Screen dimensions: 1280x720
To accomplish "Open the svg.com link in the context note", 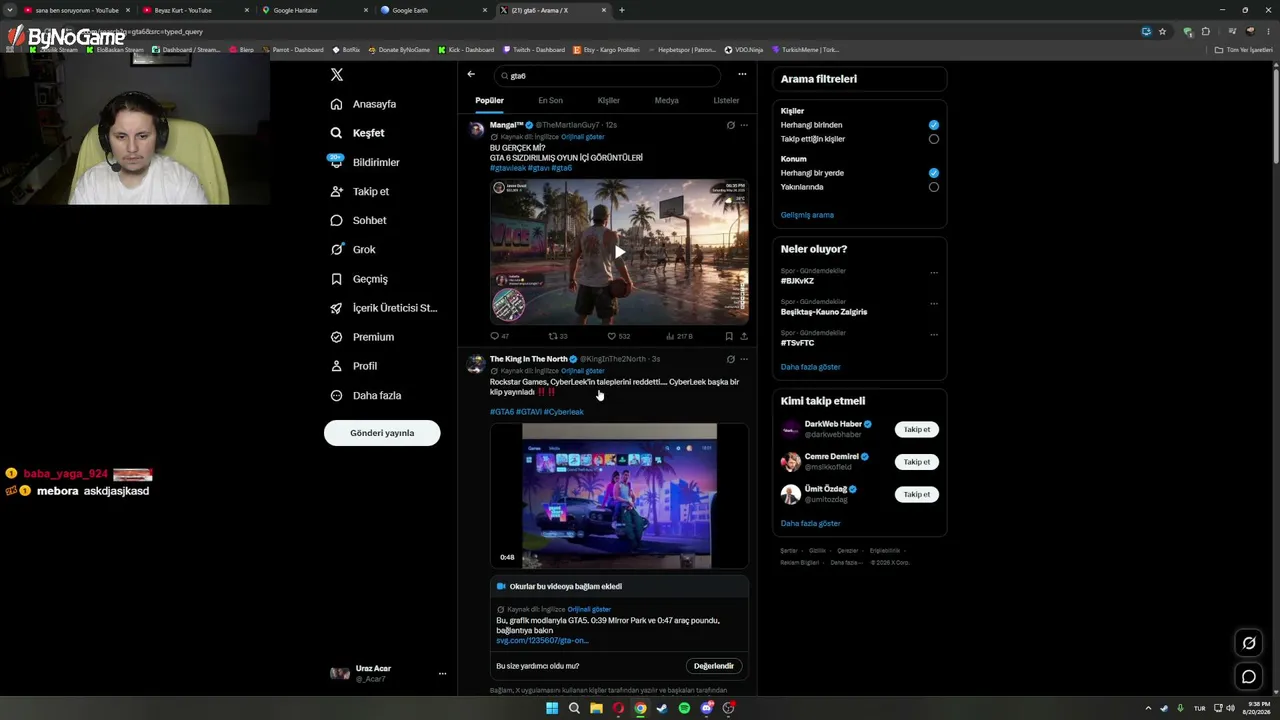I will [542, 640].
